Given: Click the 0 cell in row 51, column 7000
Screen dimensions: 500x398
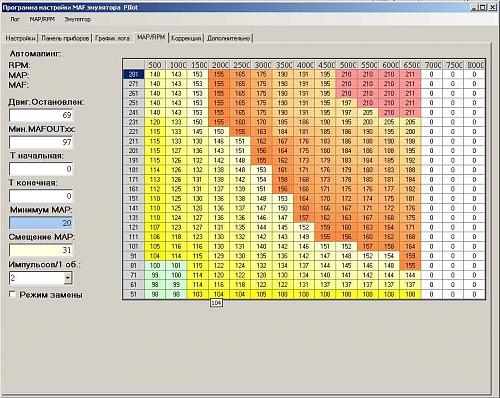Looking at the screenshot, I should [x=432, y=295].
